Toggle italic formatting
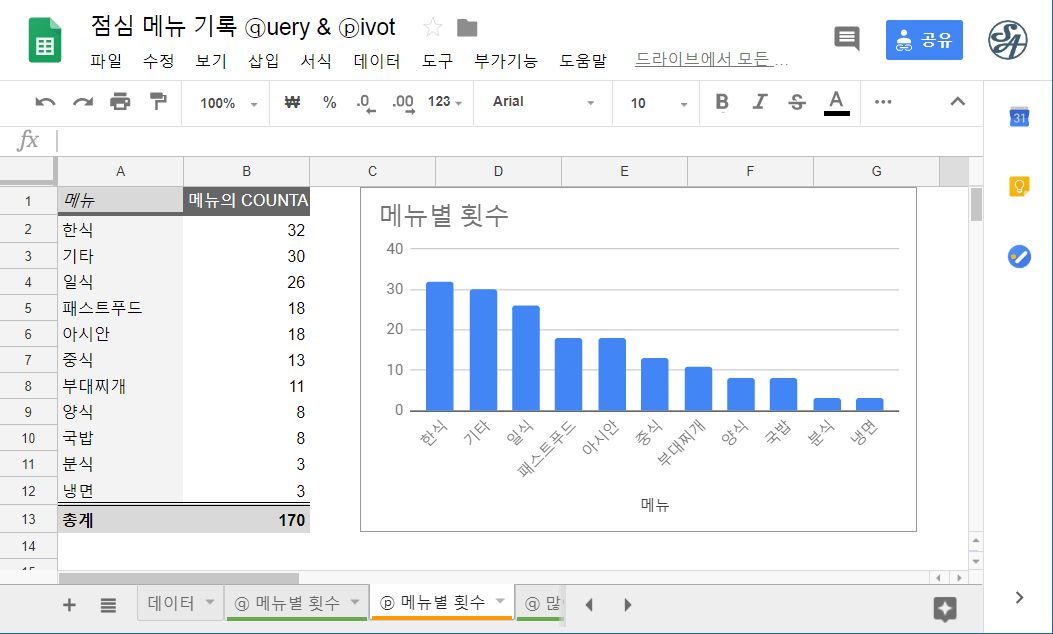Image resolution: width=1053 pixels, height=634 pixels. (x=758, y=101)
